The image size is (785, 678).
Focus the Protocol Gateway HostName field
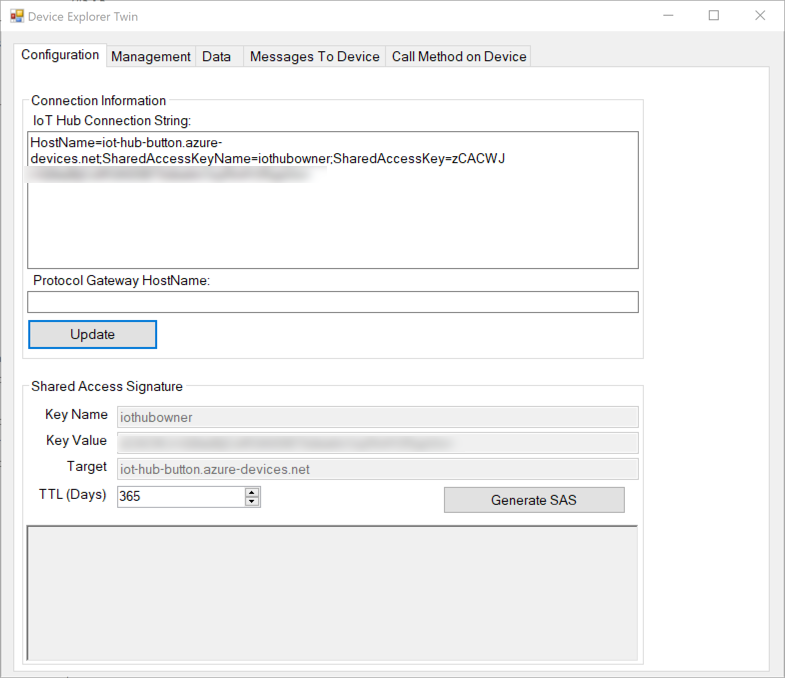(x=332, y=302)
